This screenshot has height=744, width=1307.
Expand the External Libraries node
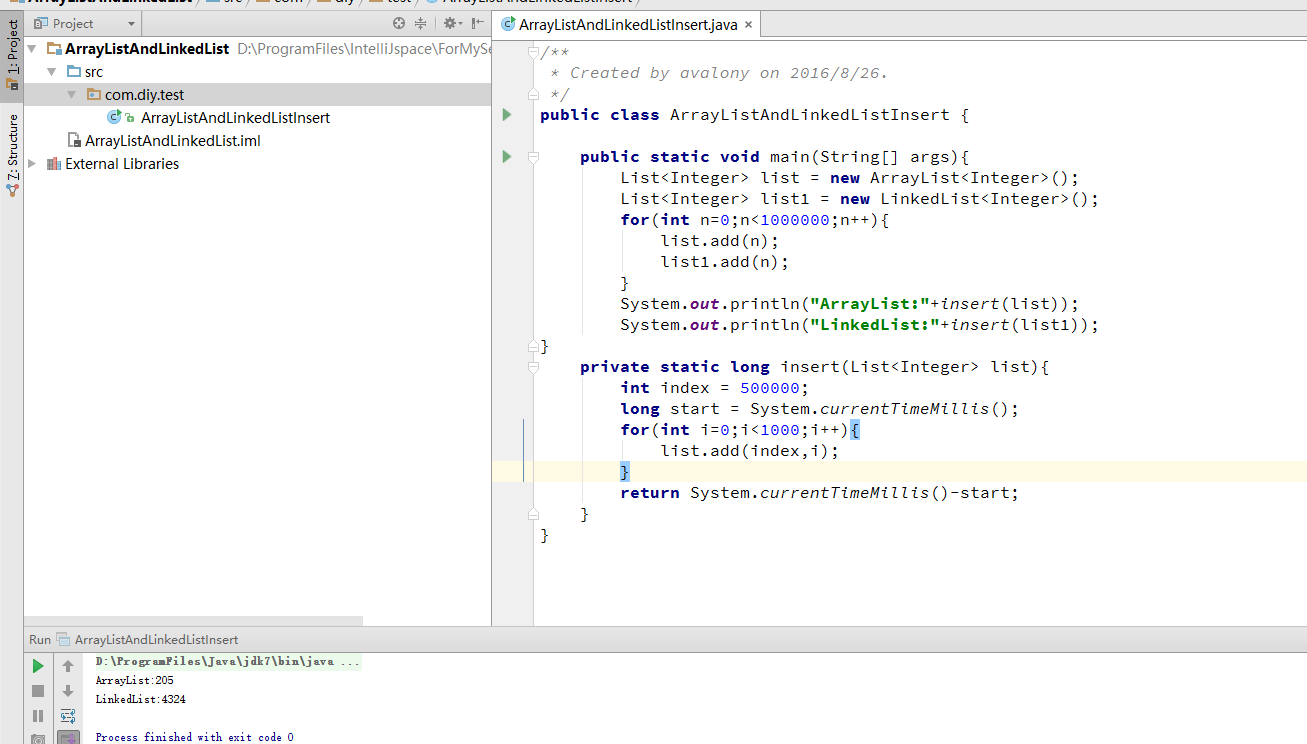tap(33, 164)
